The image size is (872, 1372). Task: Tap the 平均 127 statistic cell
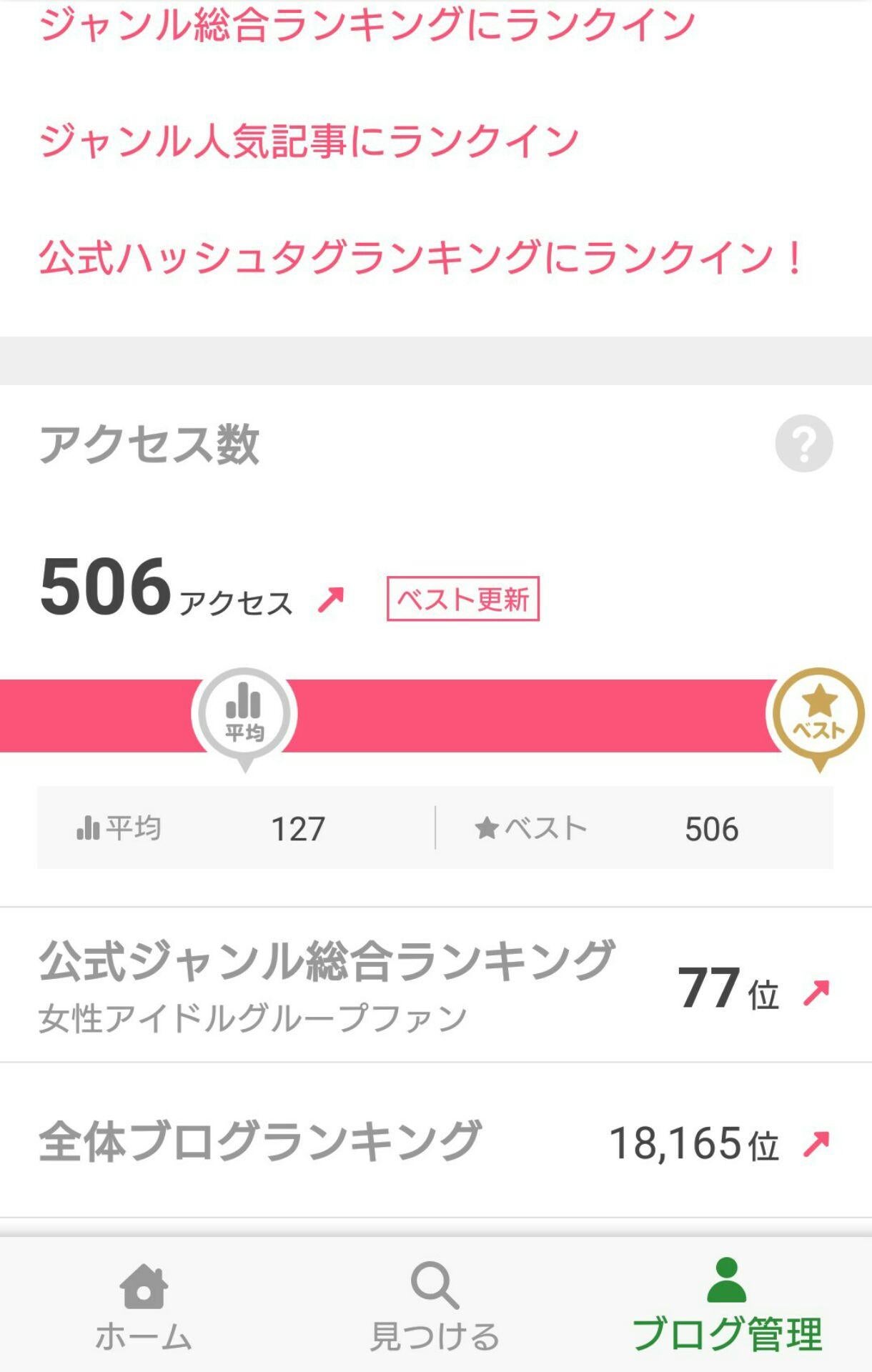(236, 828)
